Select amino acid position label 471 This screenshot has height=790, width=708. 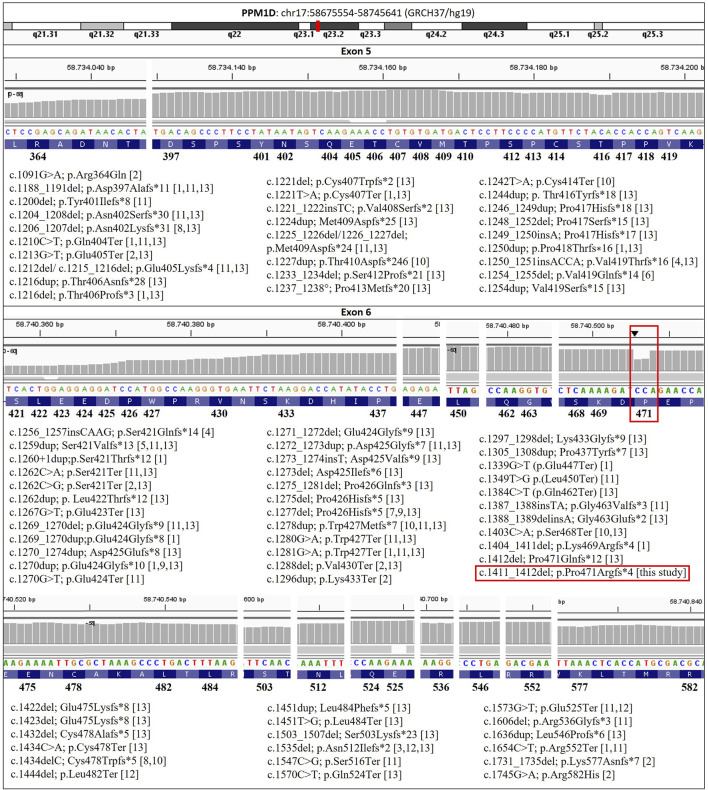644,414
